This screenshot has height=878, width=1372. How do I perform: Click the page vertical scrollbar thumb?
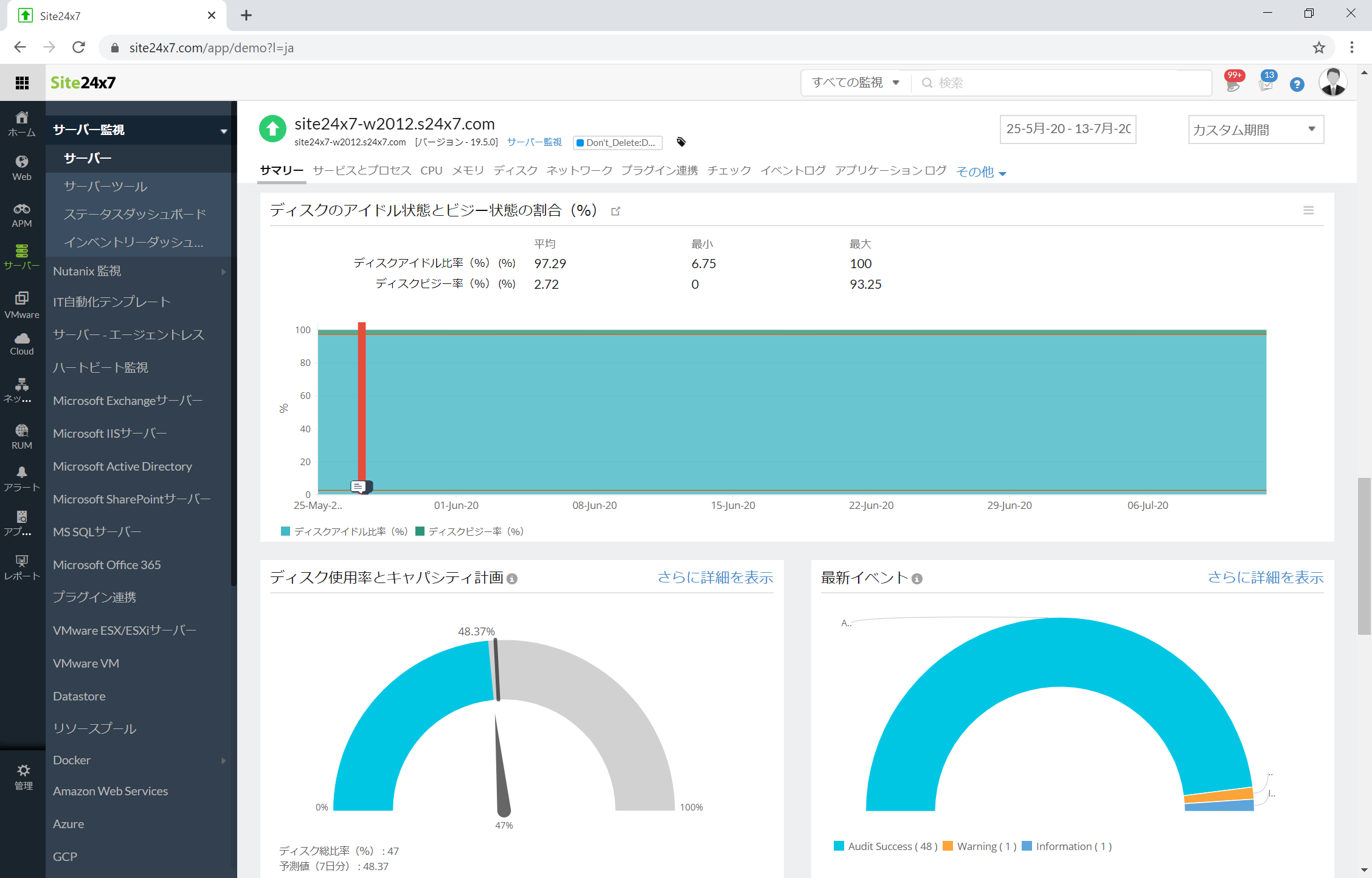coord(1364,556)
